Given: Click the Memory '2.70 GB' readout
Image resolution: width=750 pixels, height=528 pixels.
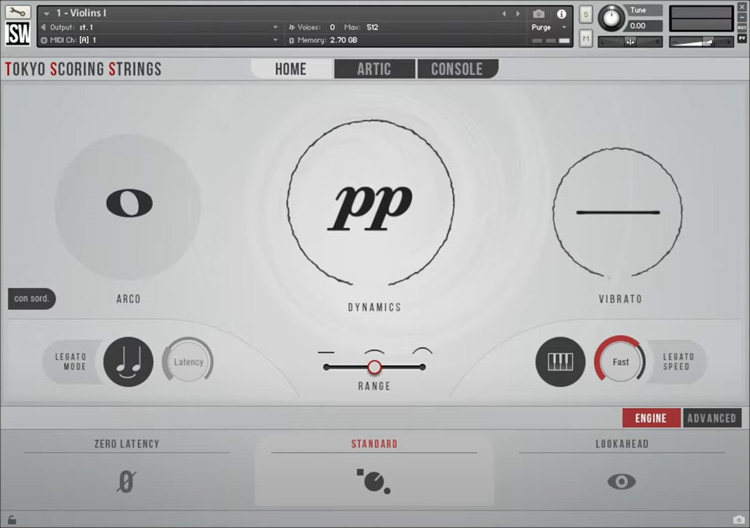Looking at the screenshot, I should [x=343, y=40].
